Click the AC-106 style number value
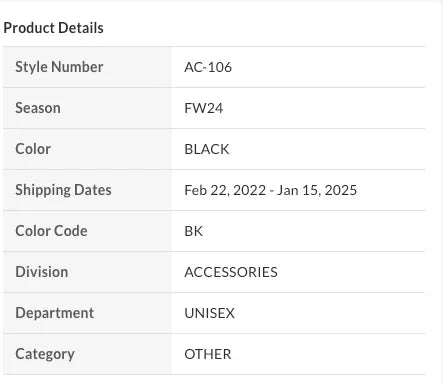This screenshot has width=443, height=384. (208, 67)
